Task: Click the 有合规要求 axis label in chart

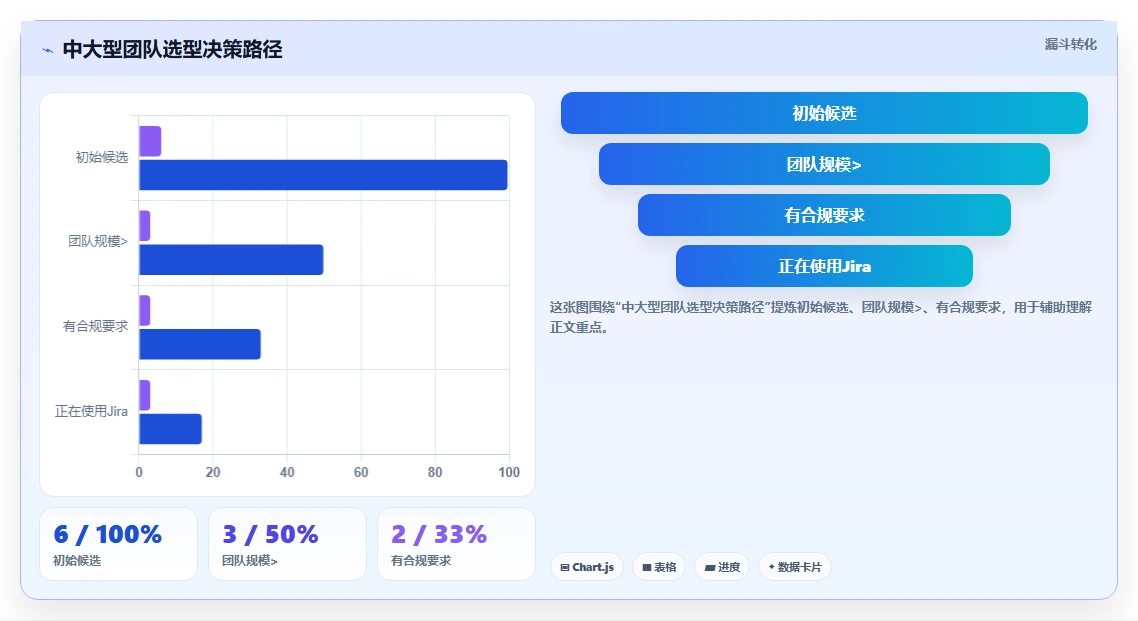Action: tap(95, 326)
